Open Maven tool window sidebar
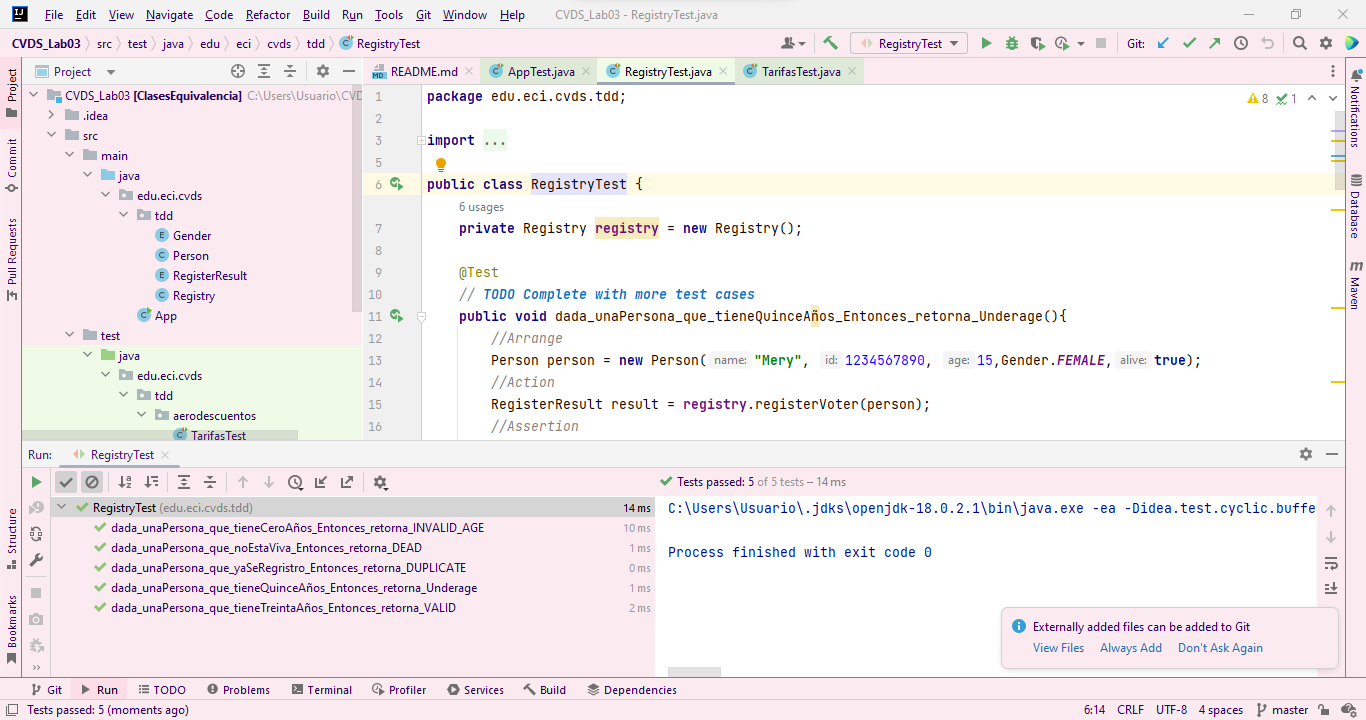 1356,285
